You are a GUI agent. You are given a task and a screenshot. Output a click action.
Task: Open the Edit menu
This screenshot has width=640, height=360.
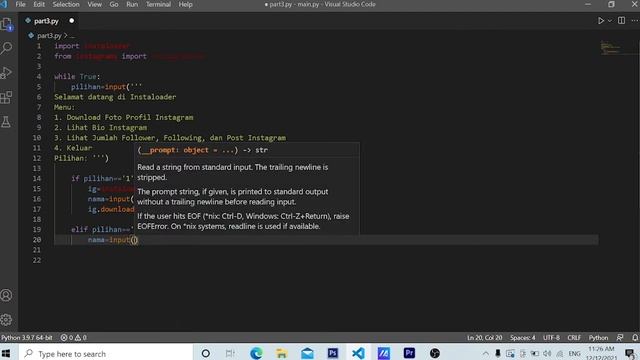pyautogui.click(x=39, y=4)
